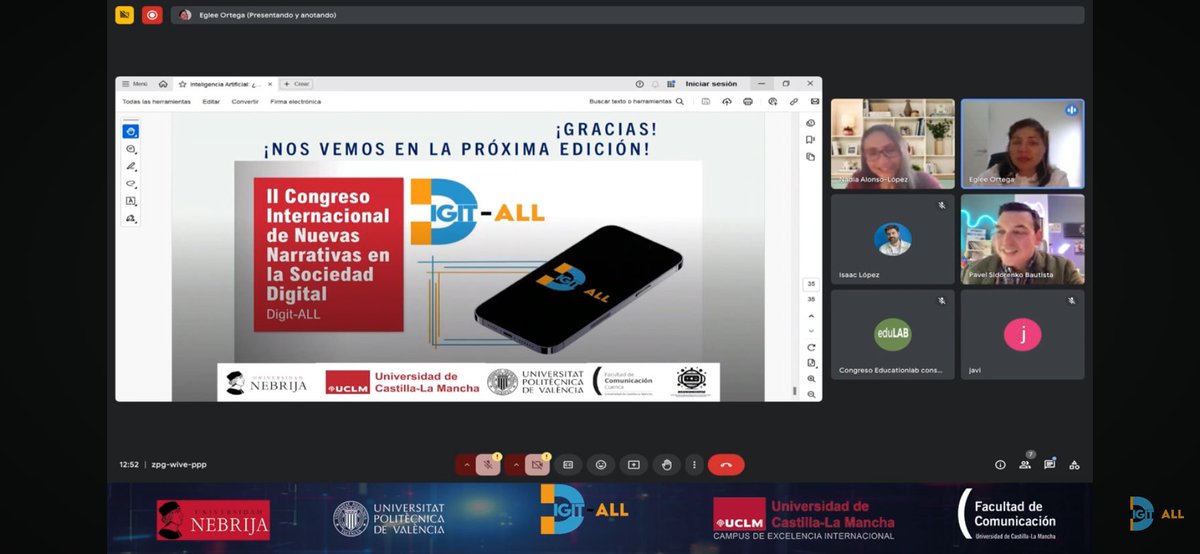Viewport: 1200px width, 554px height.
Task: Click Buscar texto o herramientas field
Action: click(631, 101)
